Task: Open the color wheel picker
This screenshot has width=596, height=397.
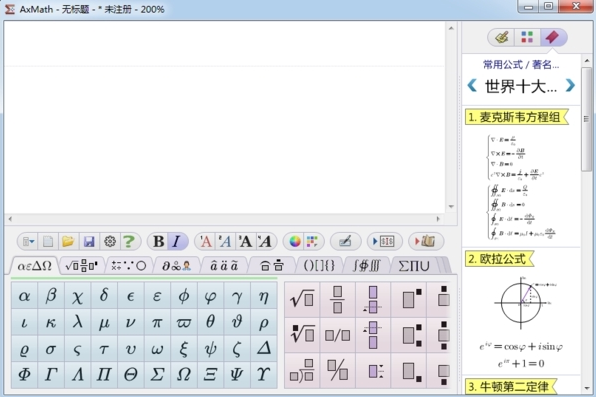Action: click(x=295, y=241)
